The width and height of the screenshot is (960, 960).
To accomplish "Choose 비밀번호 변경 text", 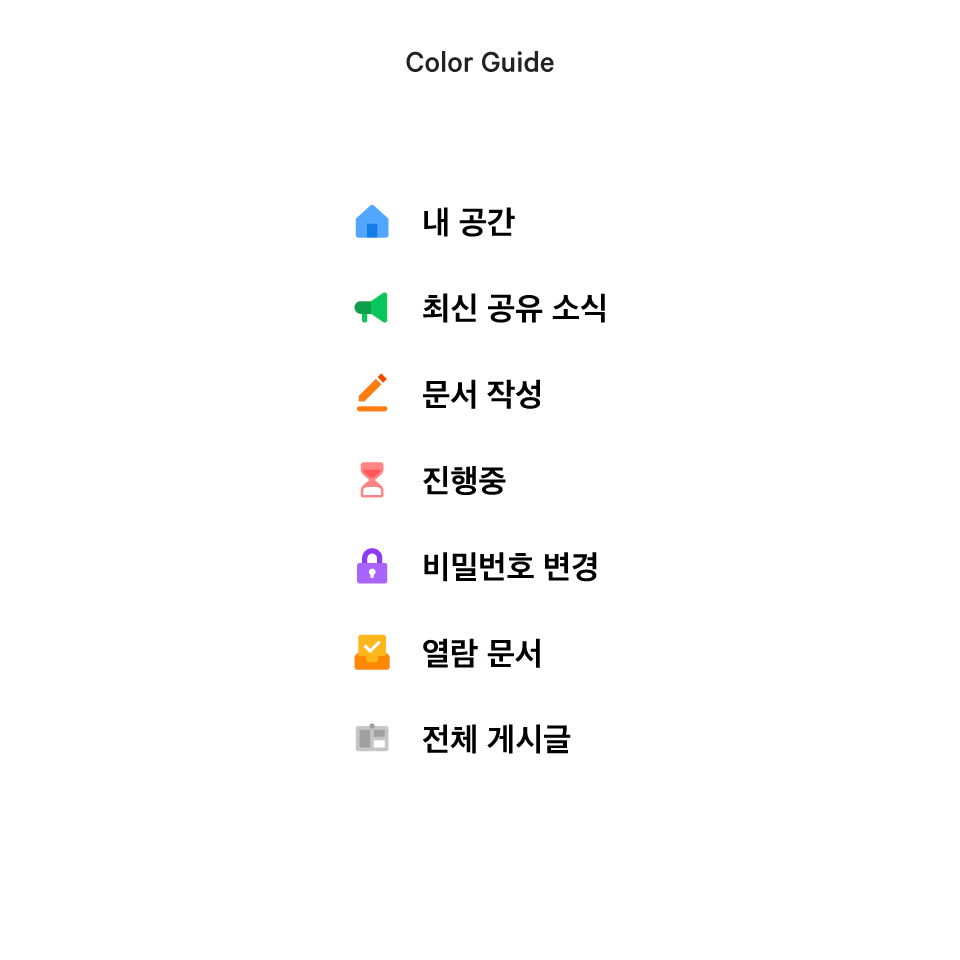I will pos(510,567).
